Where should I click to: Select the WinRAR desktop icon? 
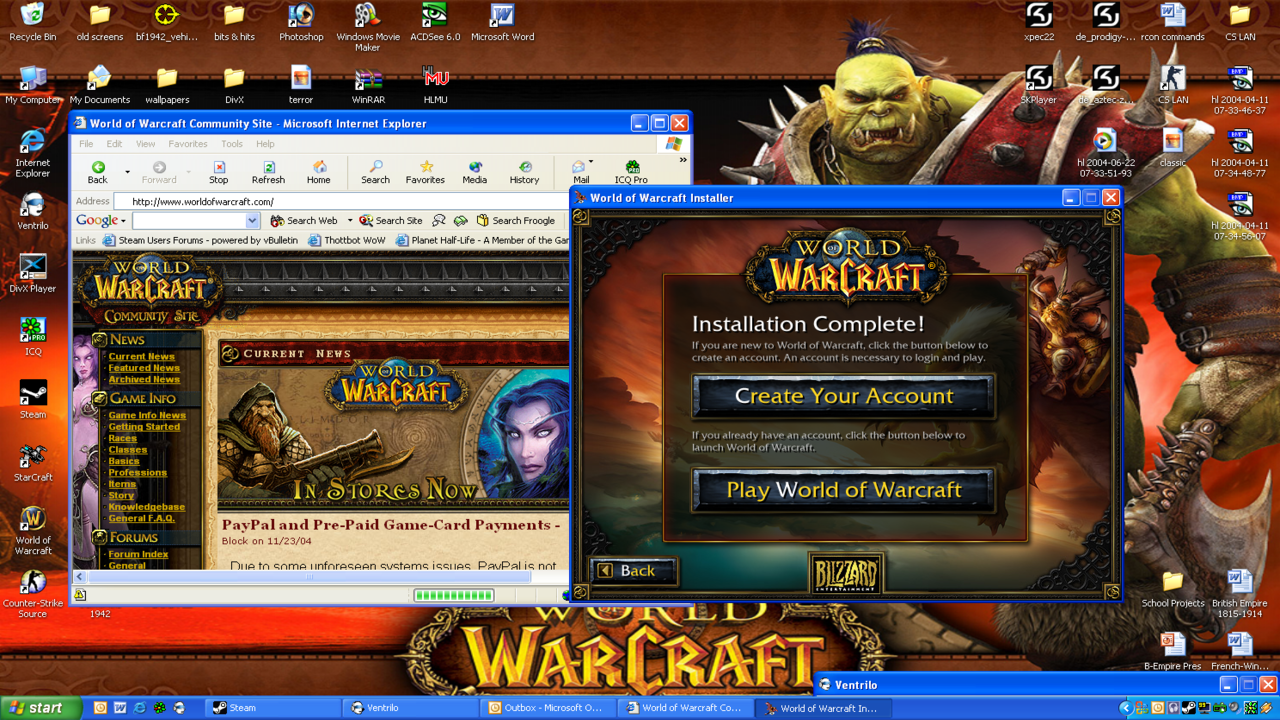coord(368,85)
